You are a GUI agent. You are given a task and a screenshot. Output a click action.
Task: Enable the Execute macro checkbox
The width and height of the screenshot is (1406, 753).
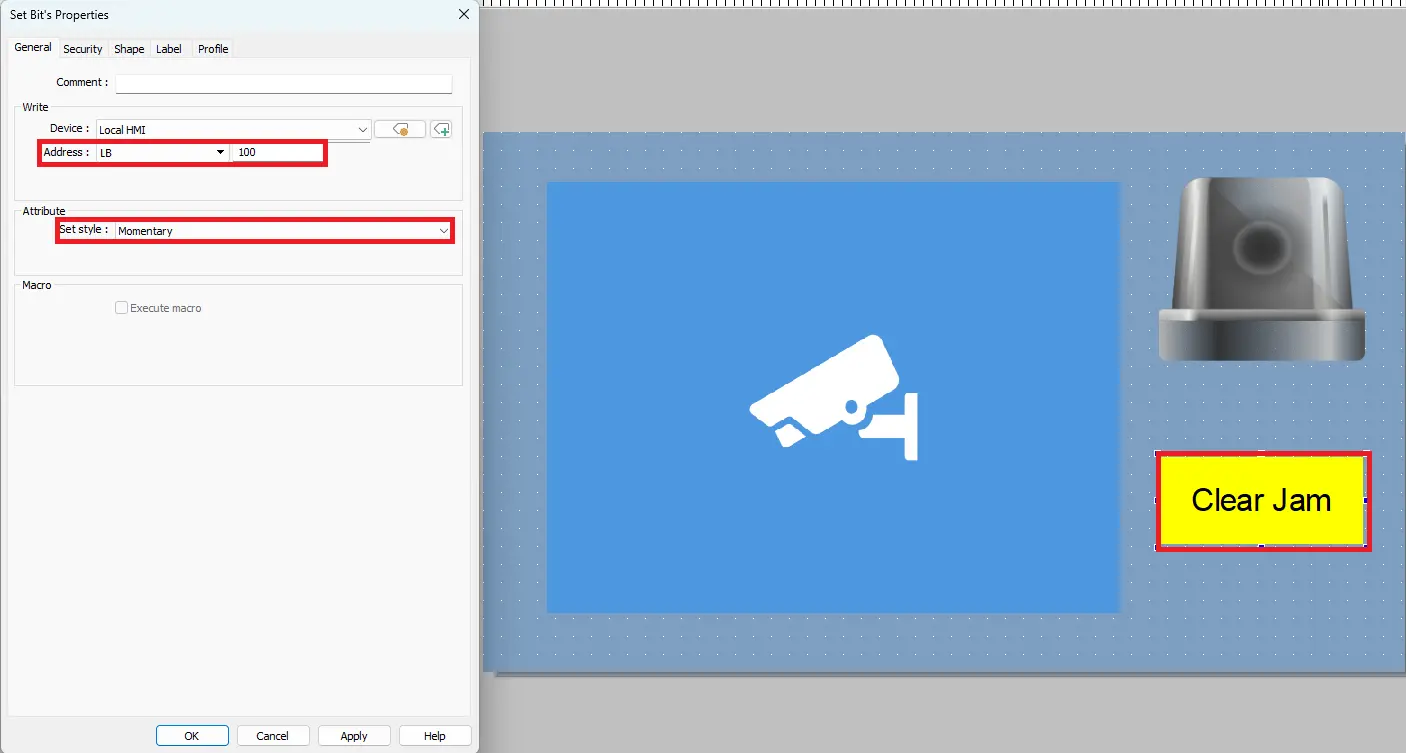pyautogui.click(x=122, y=308)
